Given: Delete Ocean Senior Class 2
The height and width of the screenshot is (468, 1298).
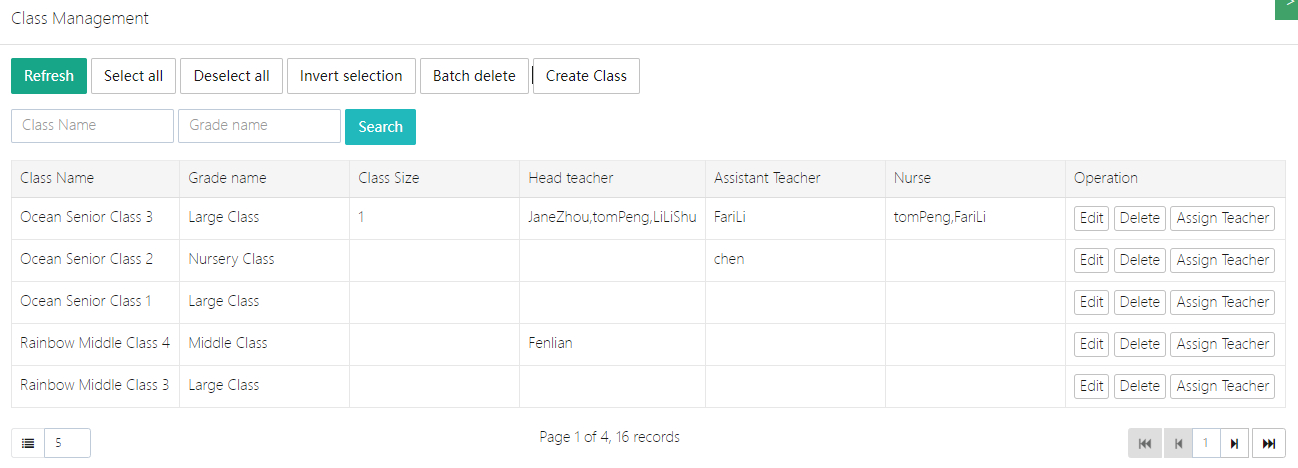Looking at the screenshot, I should coord(1139,260).
